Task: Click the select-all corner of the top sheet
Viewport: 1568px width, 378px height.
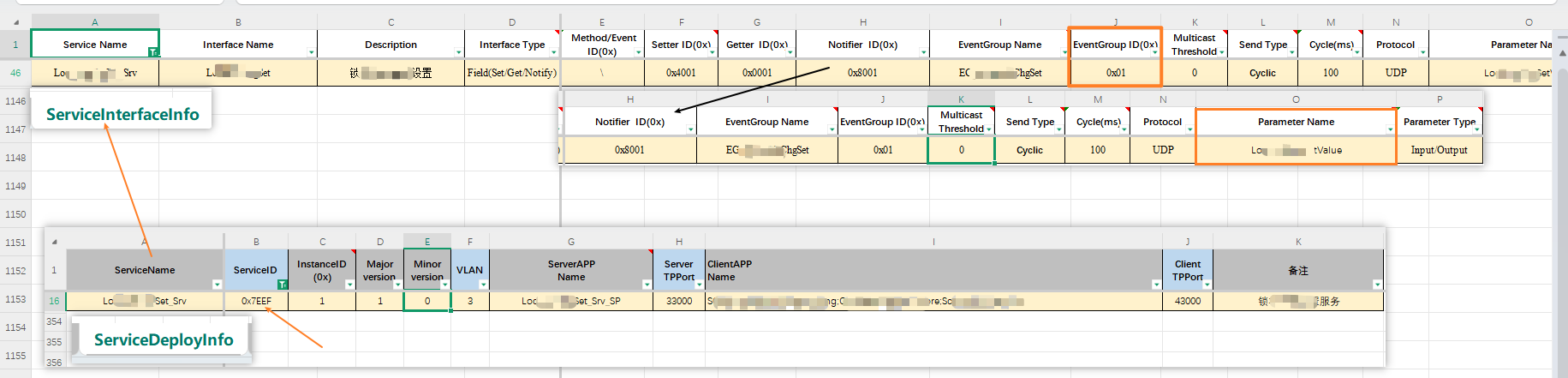Action: point(15,22)
